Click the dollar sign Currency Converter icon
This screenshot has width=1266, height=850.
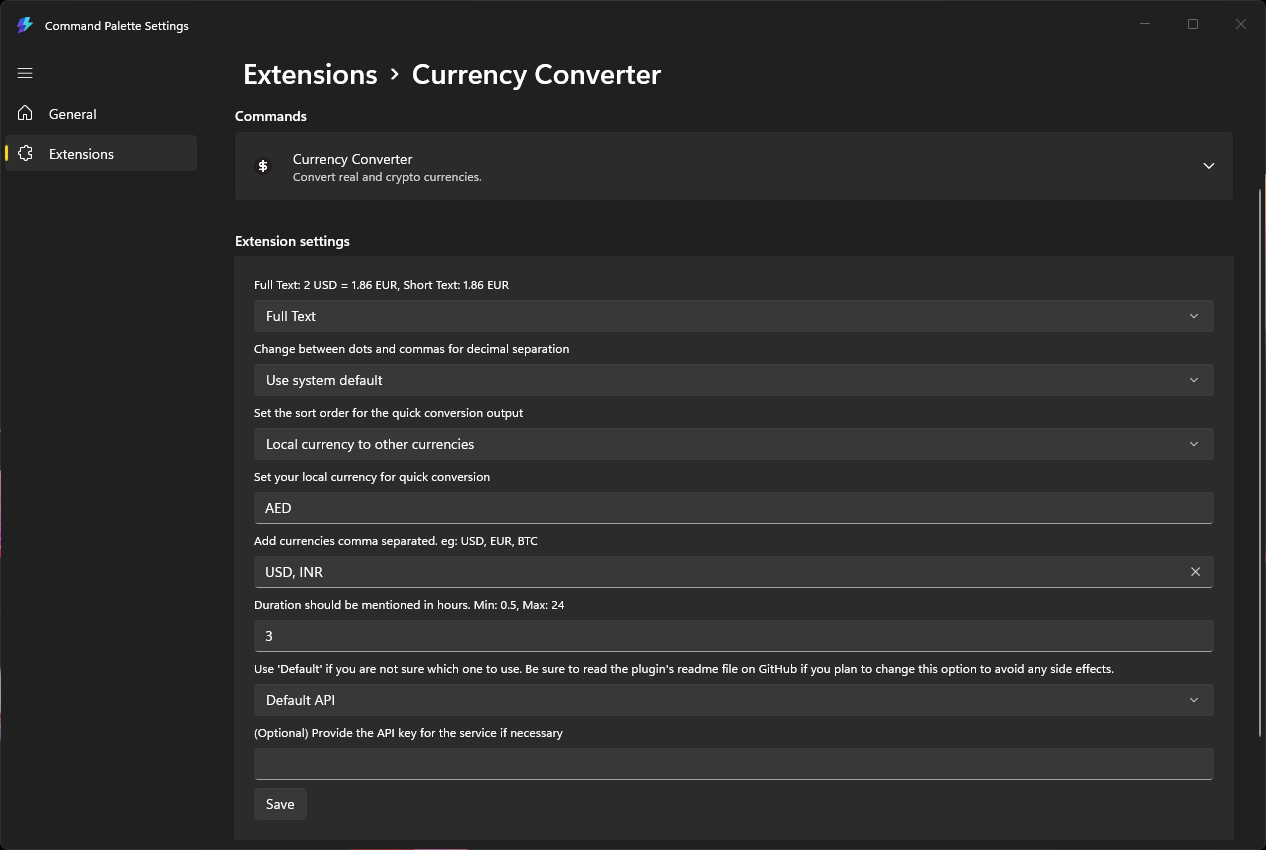(x=263, y=166)
